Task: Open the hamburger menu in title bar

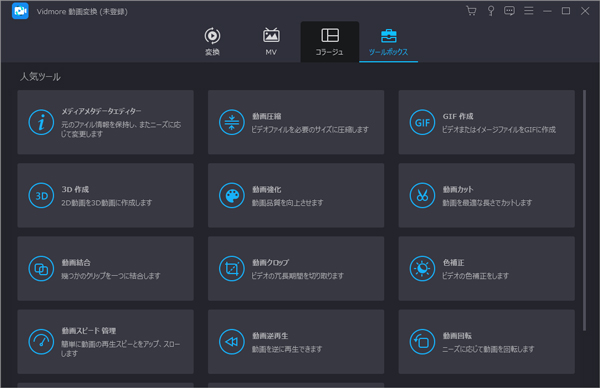Action: tap(528, 11)
